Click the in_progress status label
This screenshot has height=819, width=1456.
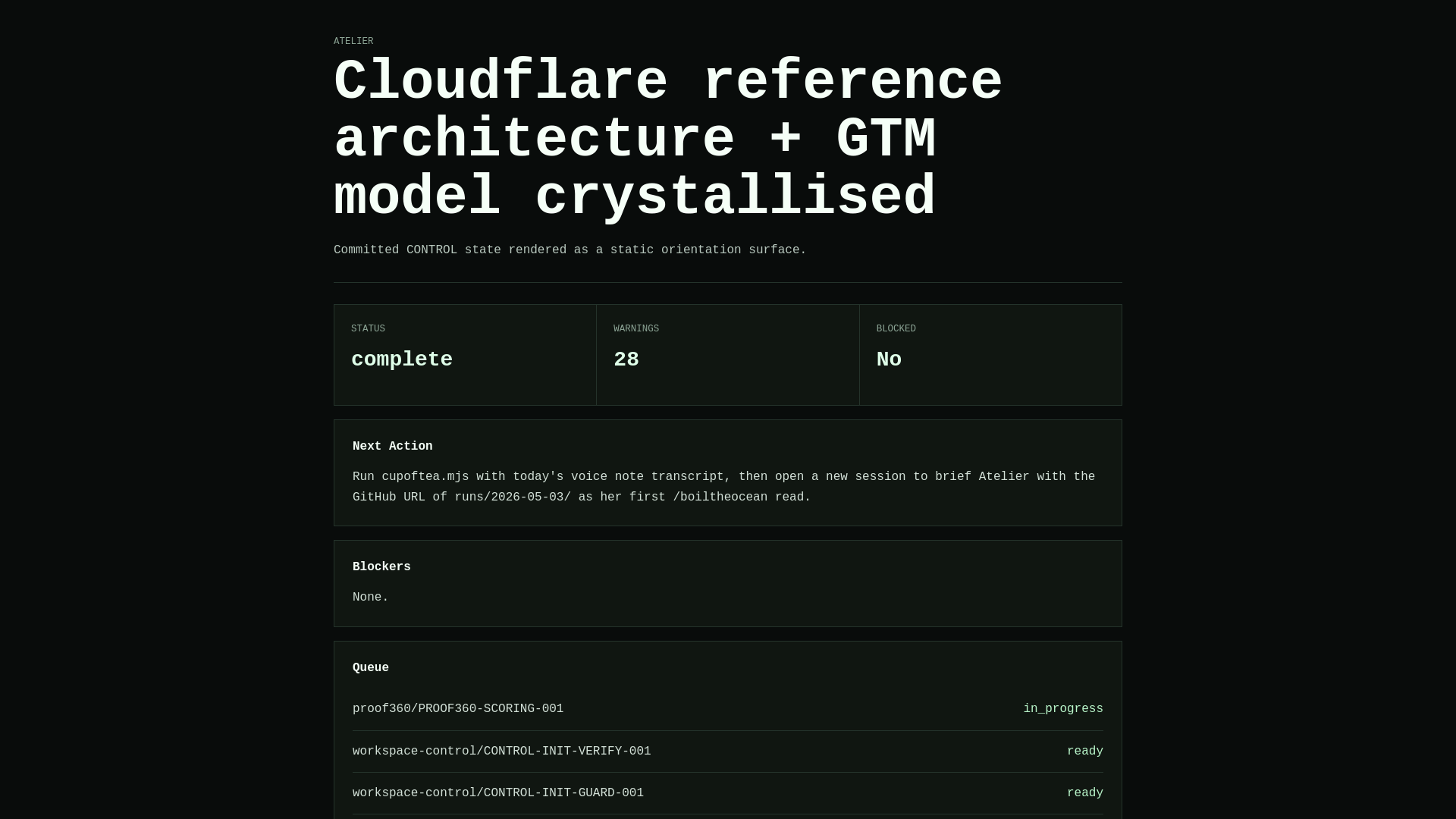click(x=1063, y=709)
